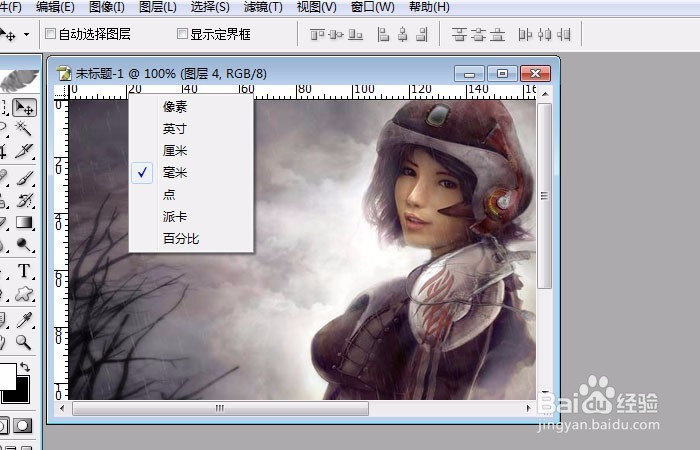Open the 图层(L) menu
Screen dimensions: 700x450
(x=158, y=7)
